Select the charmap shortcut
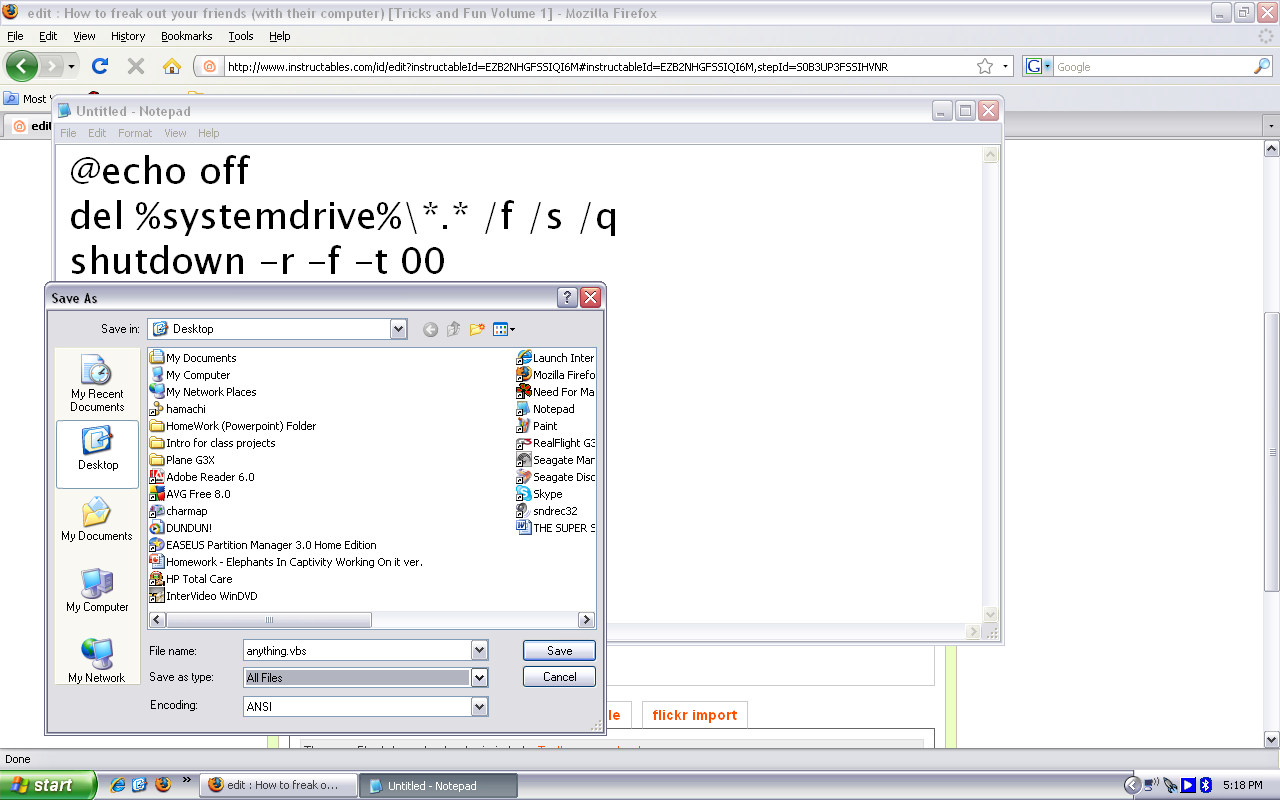 pos(178,511)
